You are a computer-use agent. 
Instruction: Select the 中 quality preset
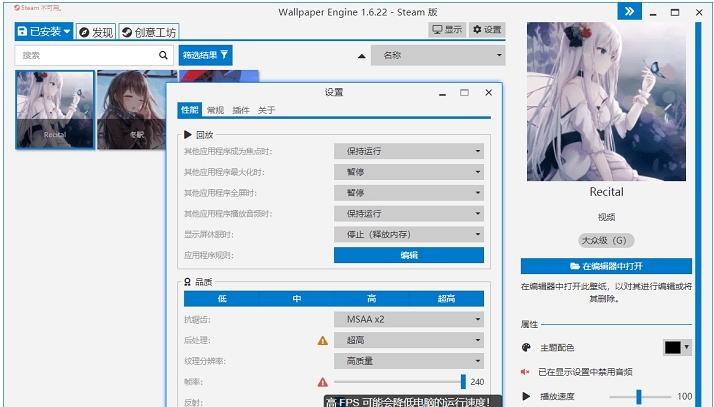coord(296,299)
